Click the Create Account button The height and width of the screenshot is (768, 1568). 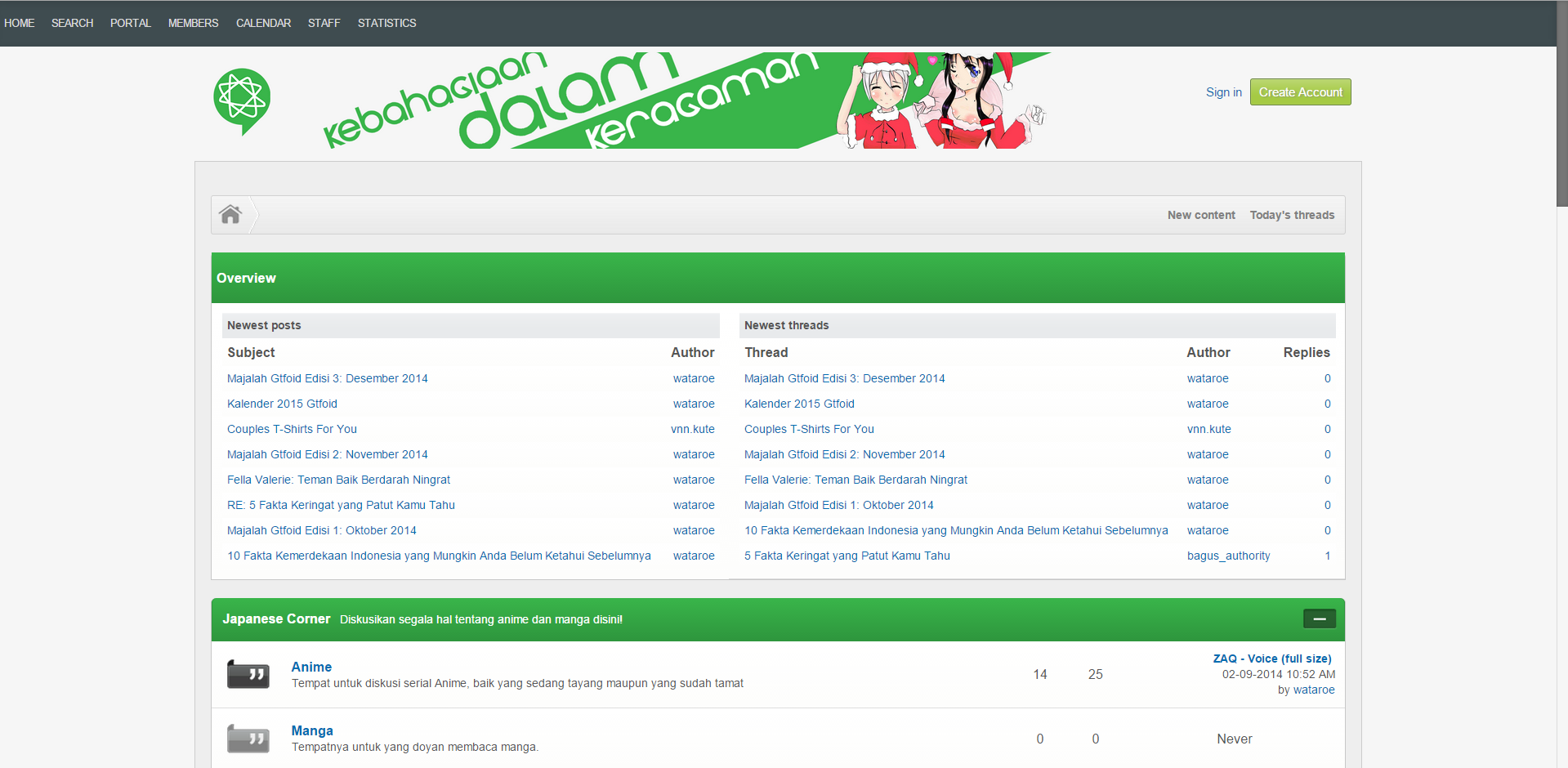[1300, 92]
